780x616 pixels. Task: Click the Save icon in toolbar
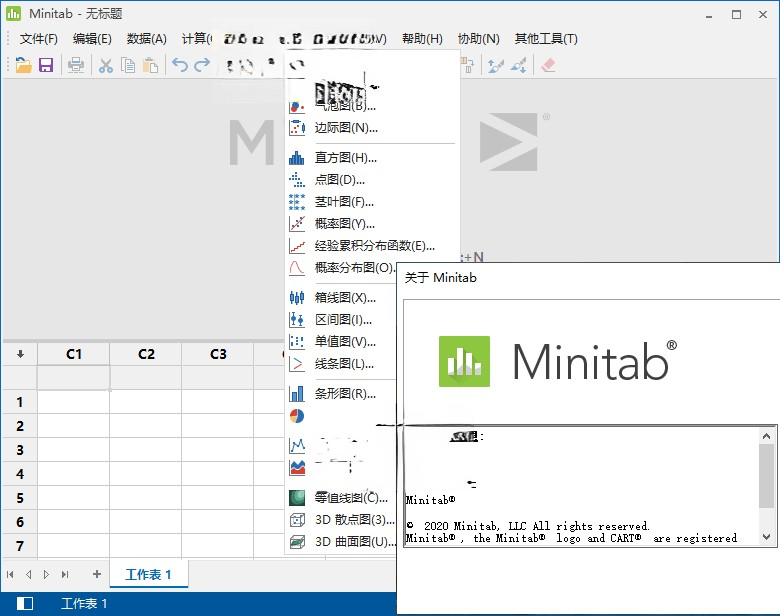coord(46,65)
